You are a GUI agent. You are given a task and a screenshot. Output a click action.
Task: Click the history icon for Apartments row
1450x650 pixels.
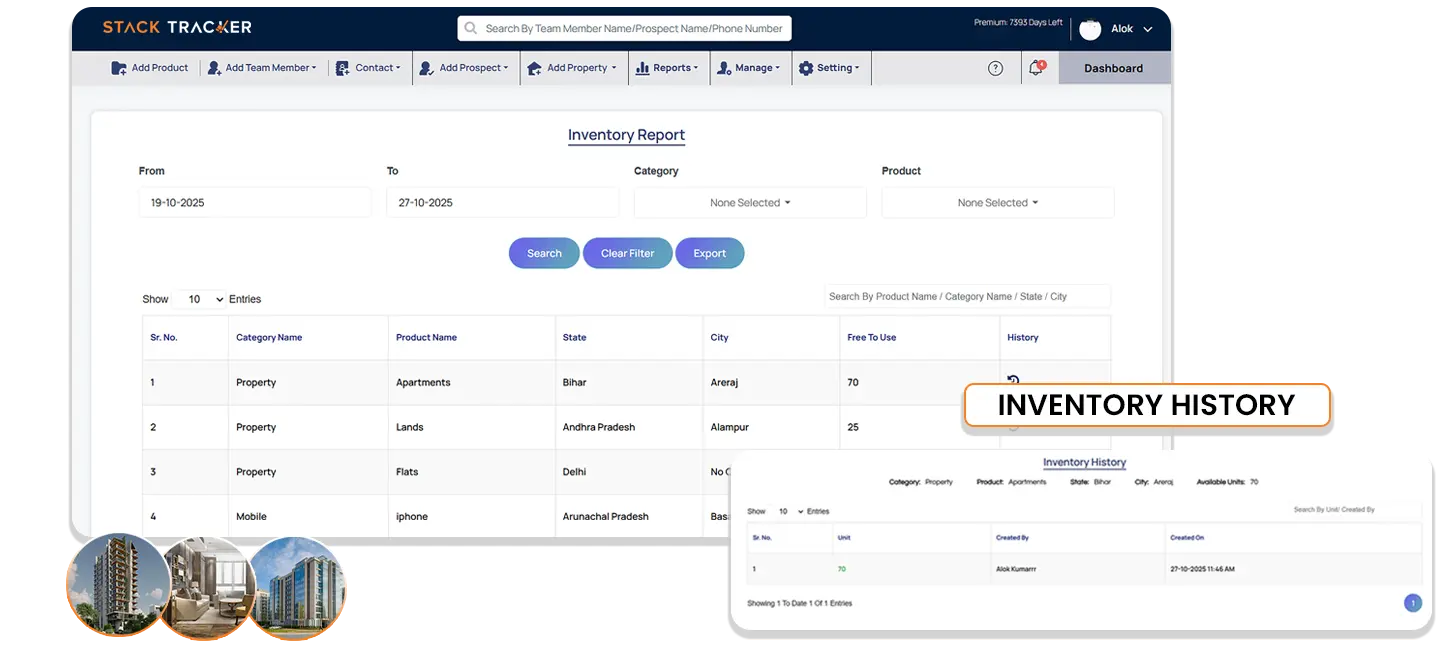[x=1013, y=380]
